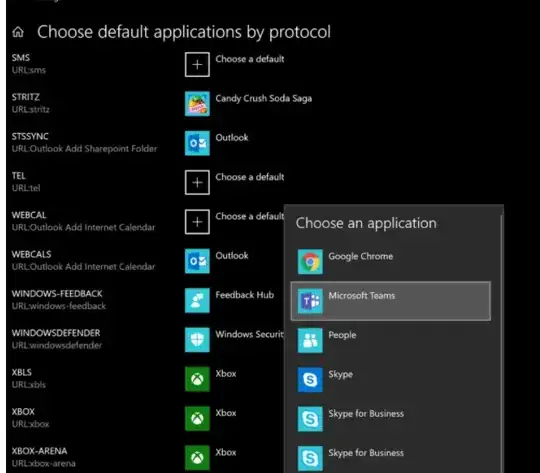Click the plus icon for SMS protocol
This screenshot has height=473, width=540.
click(197, 64)
